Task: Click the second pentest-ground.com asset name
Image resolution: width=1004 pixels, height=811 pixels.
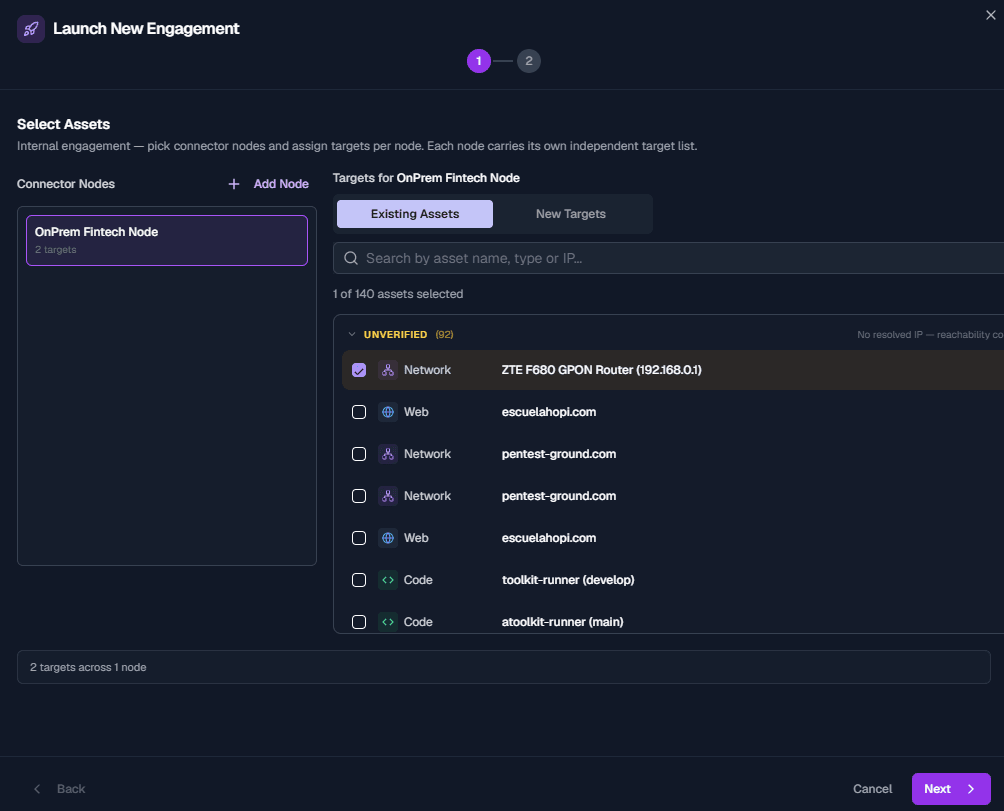Action: click(x=558, y=496)
